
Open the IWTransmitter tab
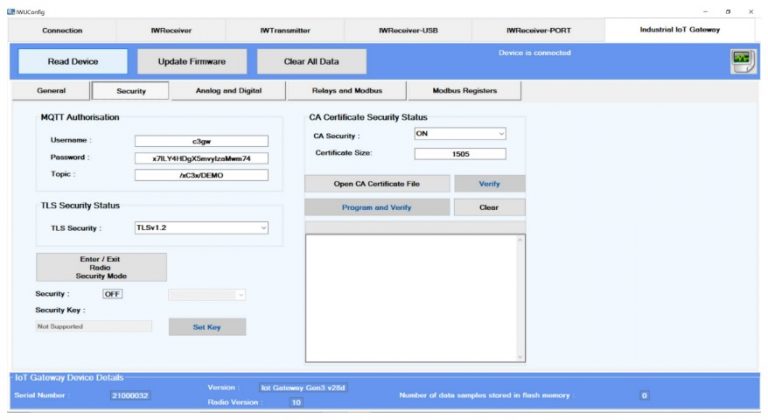click(286, 30)
